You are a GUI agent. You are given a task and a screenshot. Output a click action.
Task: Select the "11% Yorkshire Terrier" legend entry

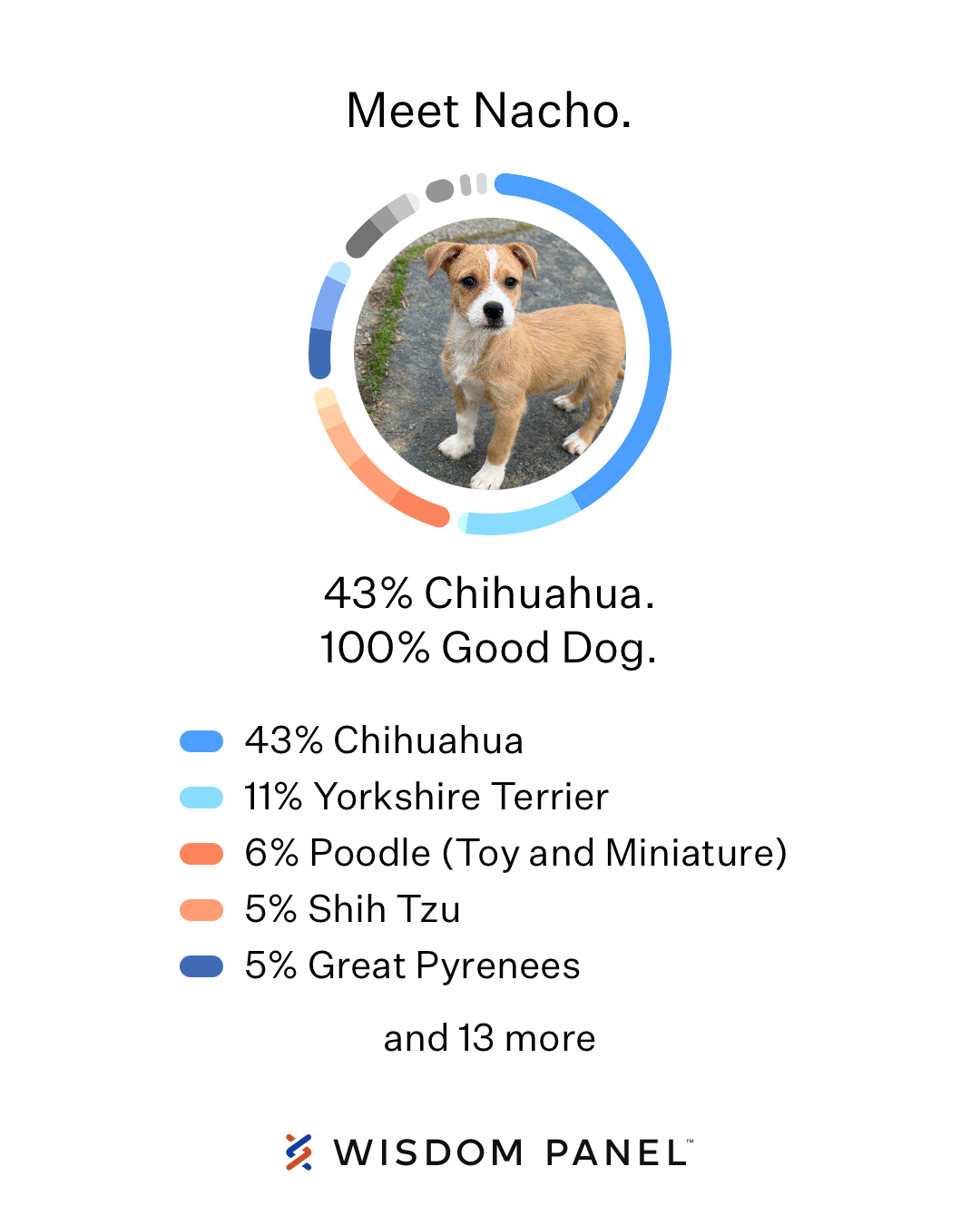click(x=426, y=797)
